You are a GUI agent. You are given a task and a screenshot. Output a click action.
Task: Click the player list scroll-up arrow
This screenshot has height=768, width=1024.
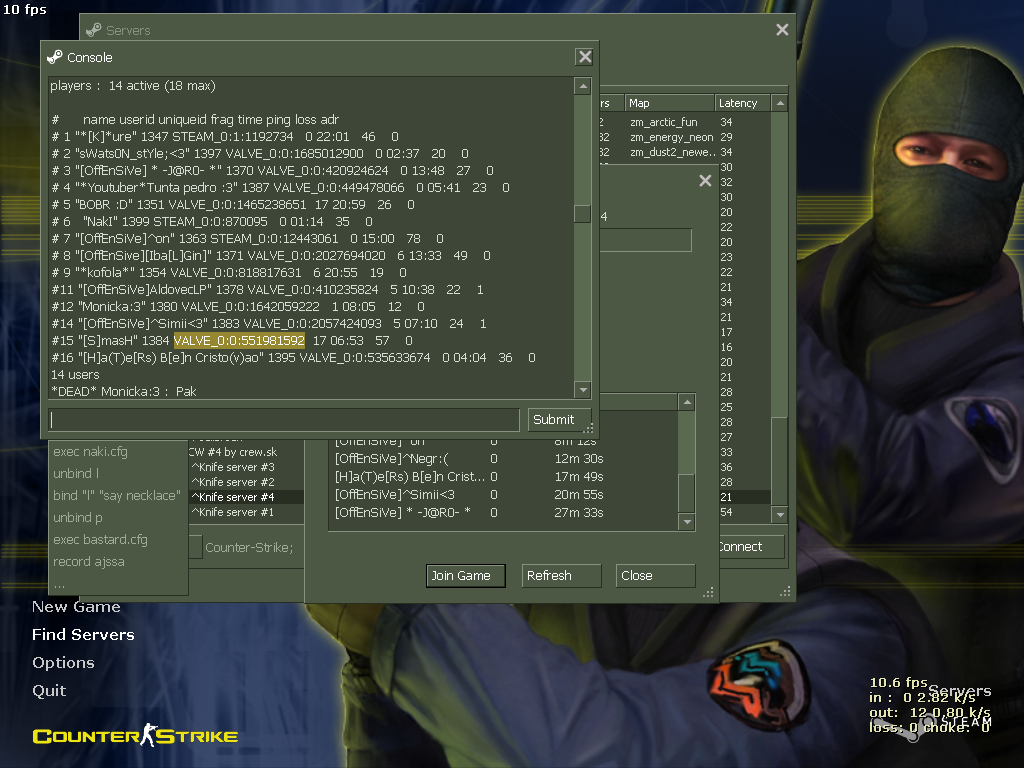tap(686, 402)
